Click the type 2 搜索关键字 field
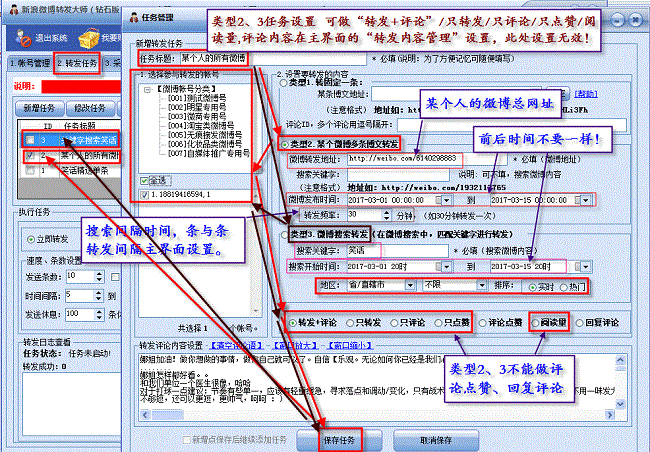The height and width of the screenshot is (452, 650). point(398,175)
